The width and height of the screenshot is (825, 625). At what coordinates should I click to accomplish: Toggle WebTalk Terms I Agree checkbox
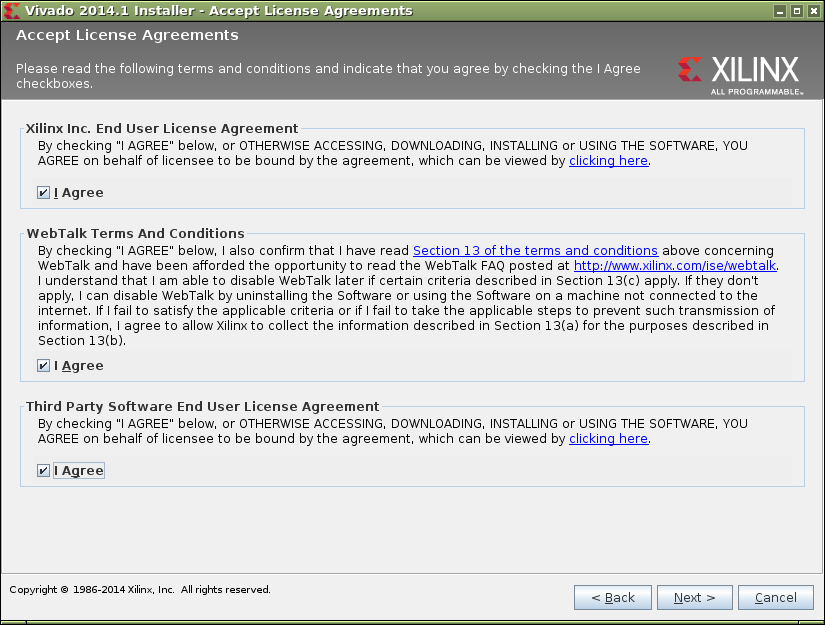click(x=44, y=366)
